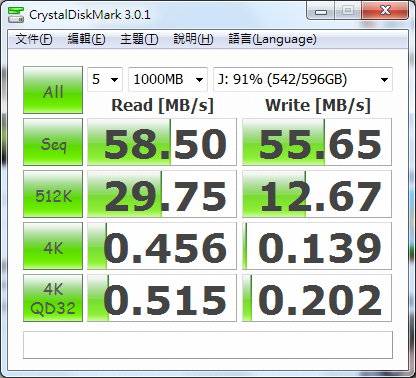The image size is (416, 378).
Task: Start the Seq sequential test
Action: click(x=53, y=142)
